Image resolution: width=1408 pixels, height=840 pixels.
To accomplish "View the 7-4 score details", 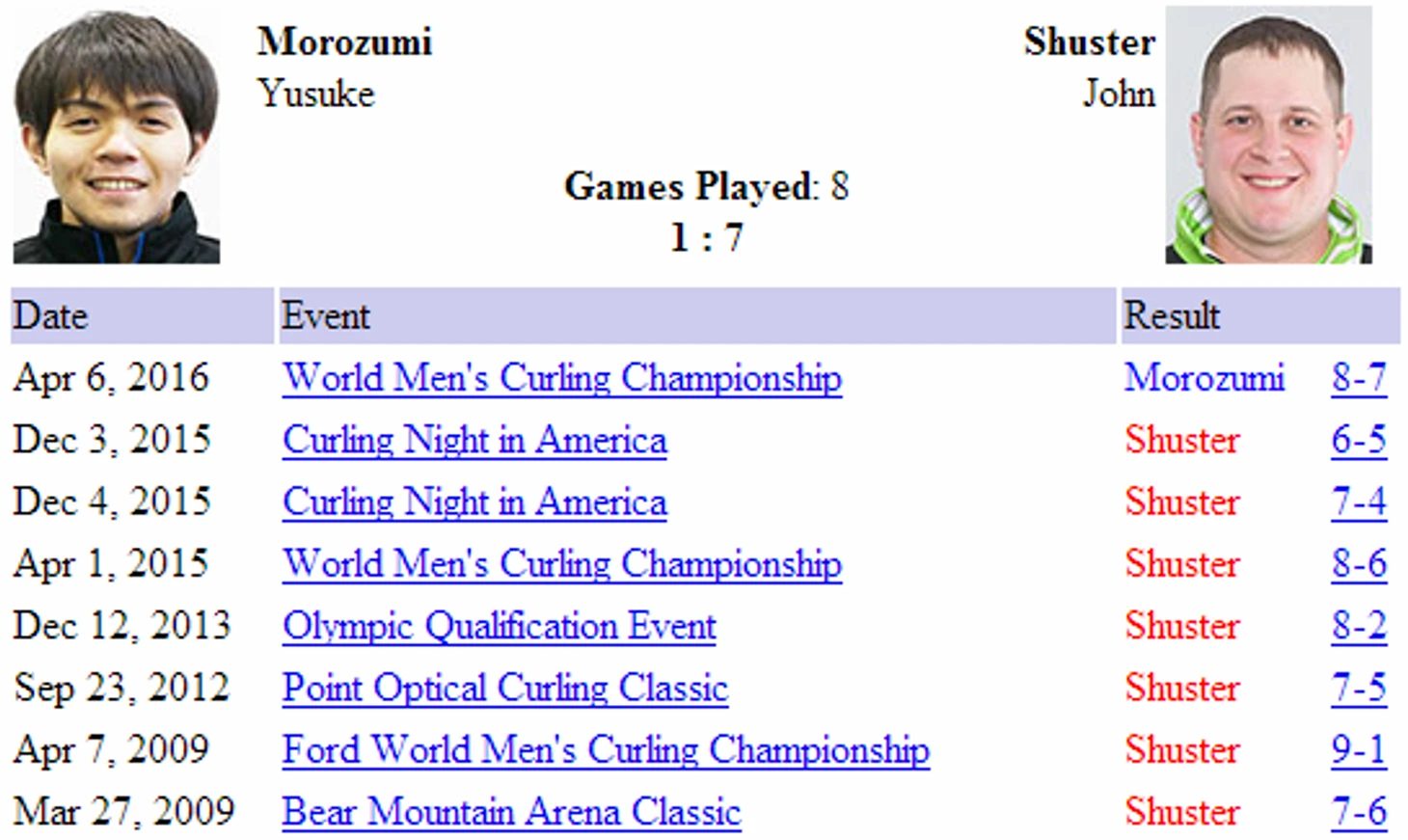I will click(1359, 501).
